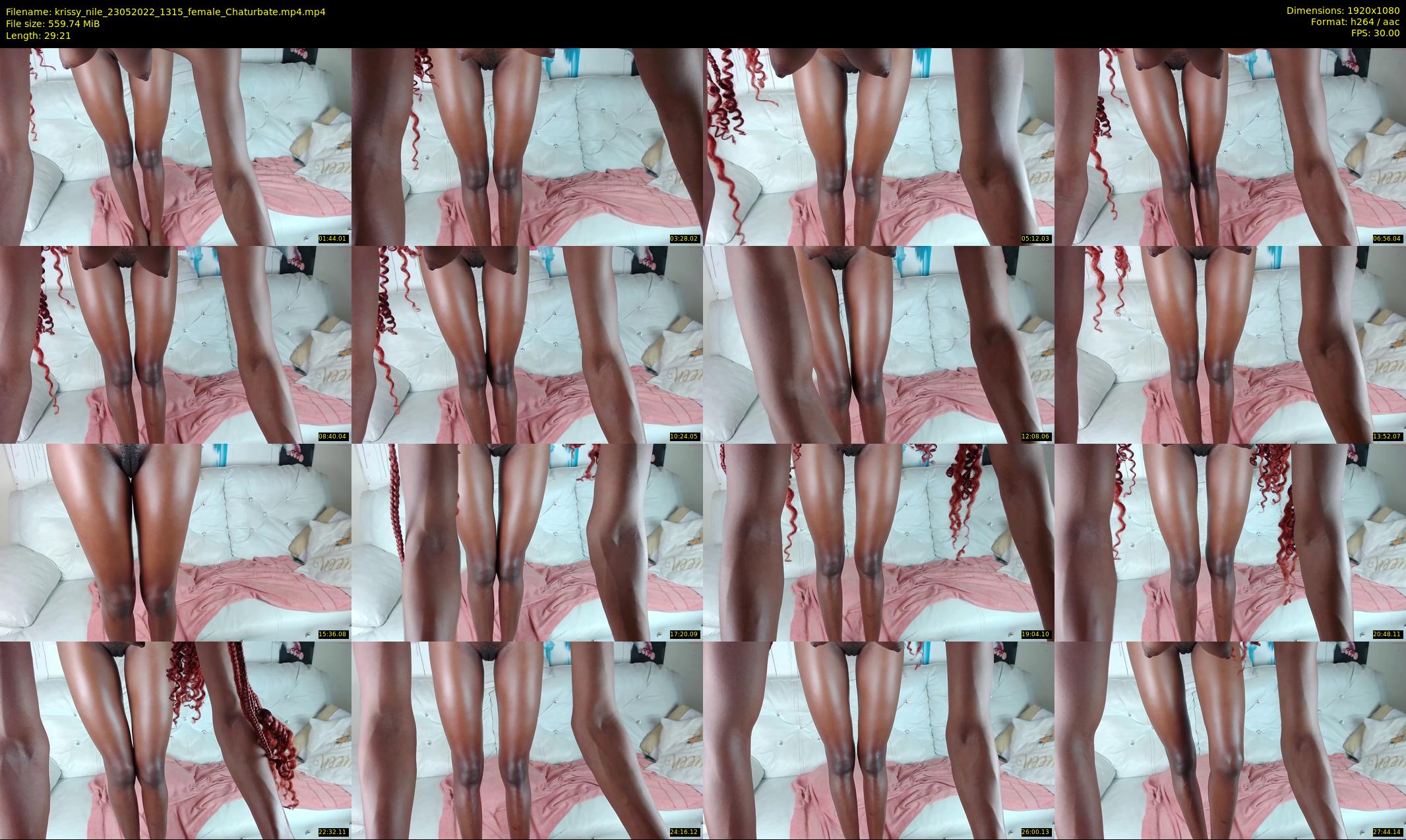Select the frame at 24:16.12

click(x=527, y=740)
